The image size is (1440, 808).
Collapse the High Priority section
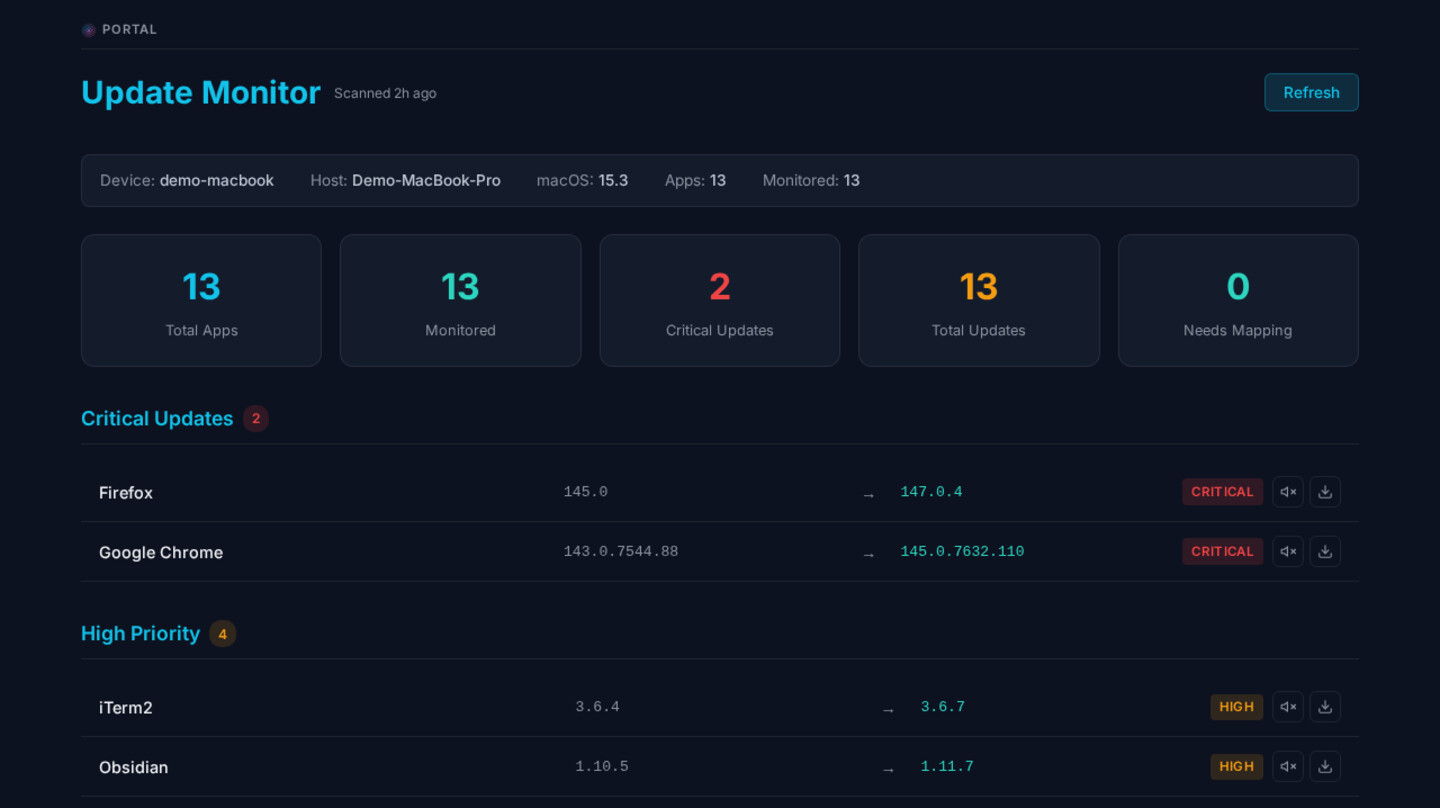point(140,633)
